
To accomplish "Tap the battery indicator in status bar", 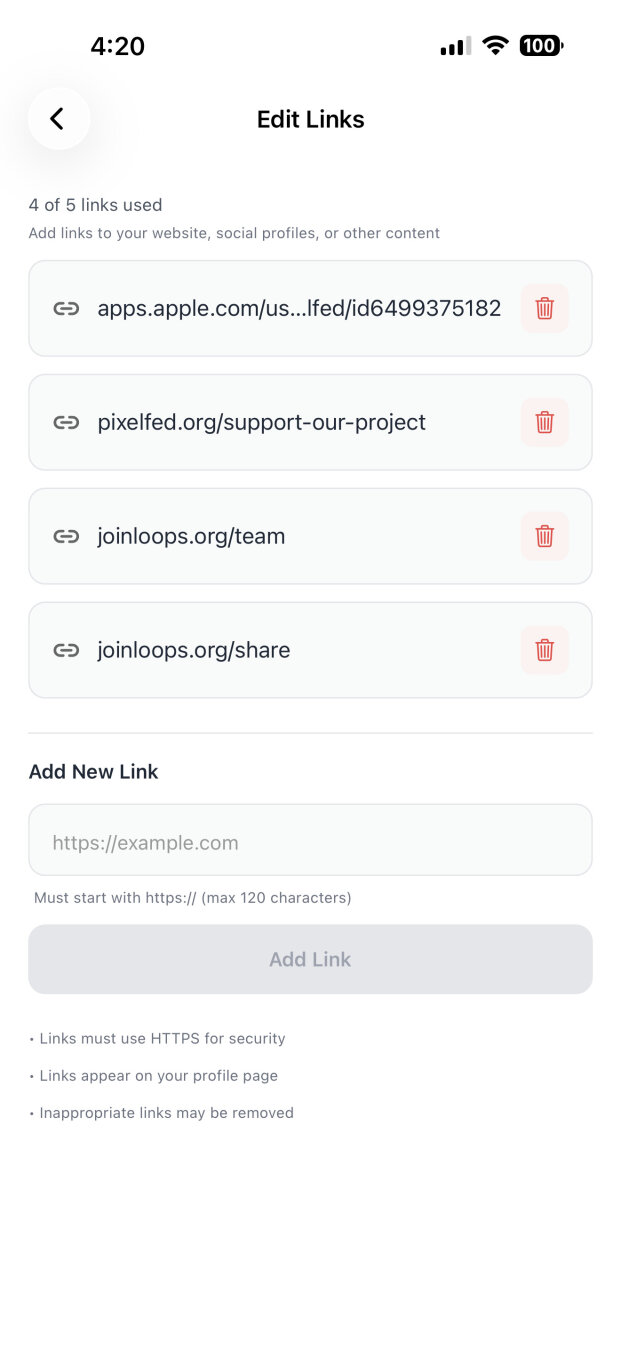I will (x=541, y=45).
